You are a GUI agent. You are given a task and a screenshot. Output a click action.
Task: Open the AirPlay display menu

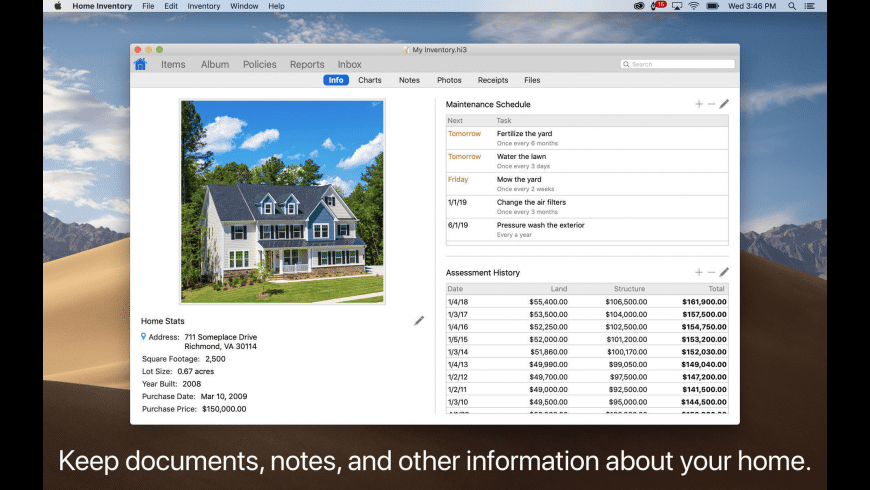pos(677,6)
